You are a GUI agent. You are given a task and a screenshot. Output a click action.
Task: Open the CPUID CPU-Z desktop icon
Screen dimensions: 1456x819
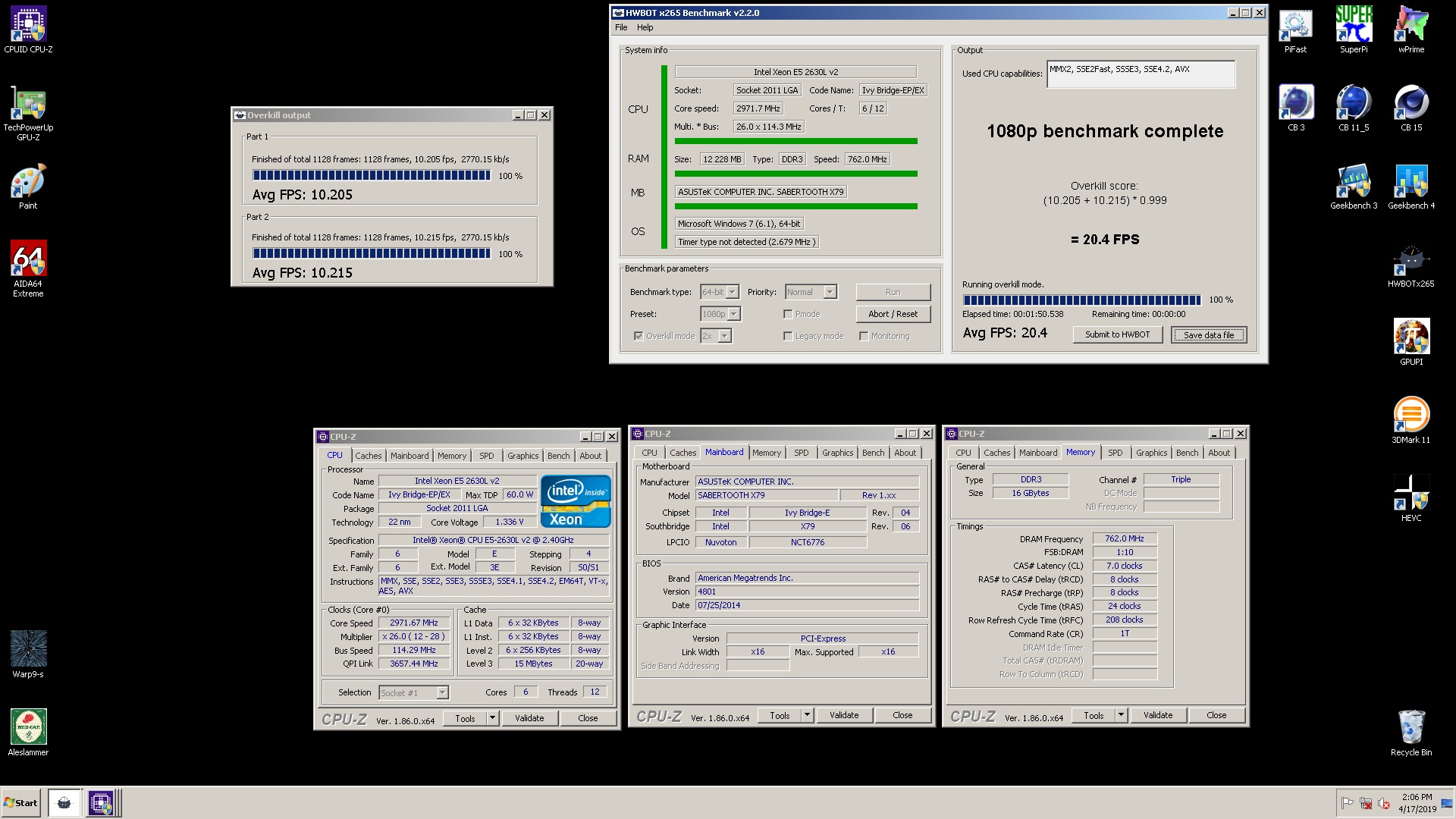(28, 30)
